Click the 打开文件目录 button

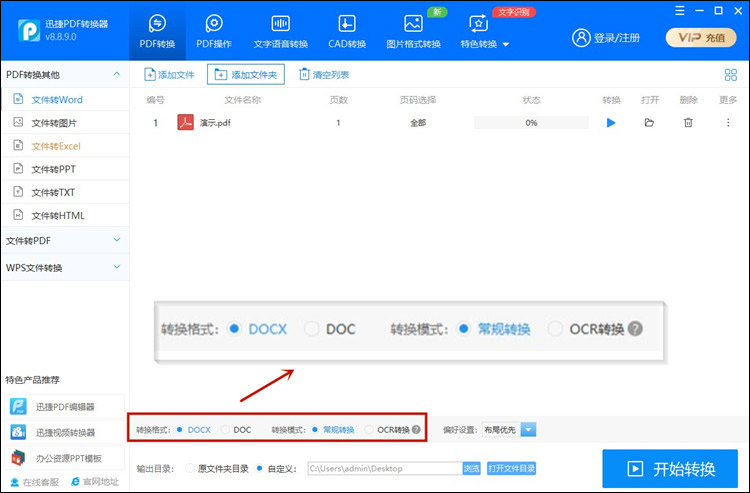(511, 468)
